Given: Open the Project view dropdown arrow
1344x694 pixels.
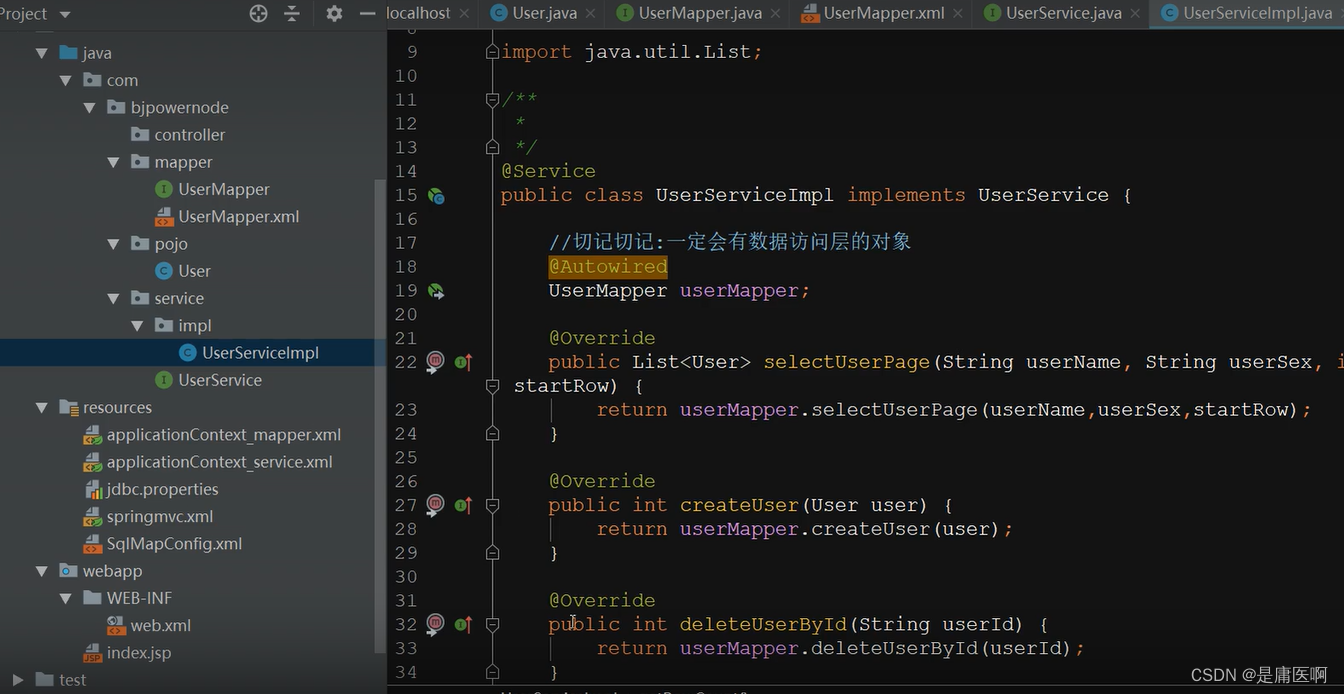Looking at the screenshot, I should (65, 14).
